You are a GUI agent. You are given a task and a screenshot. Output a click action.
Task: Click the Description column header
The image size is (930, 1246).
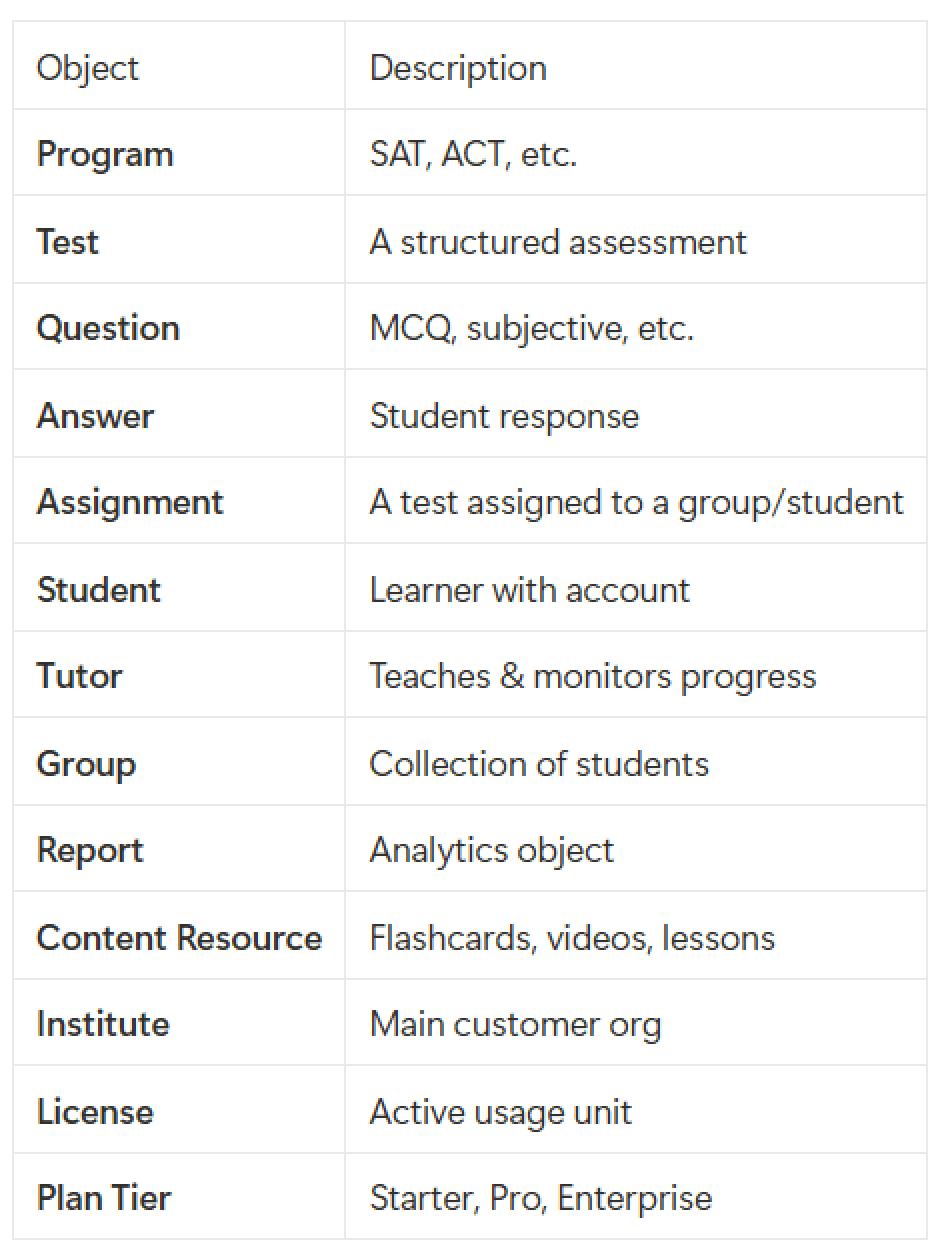[458, 68]
